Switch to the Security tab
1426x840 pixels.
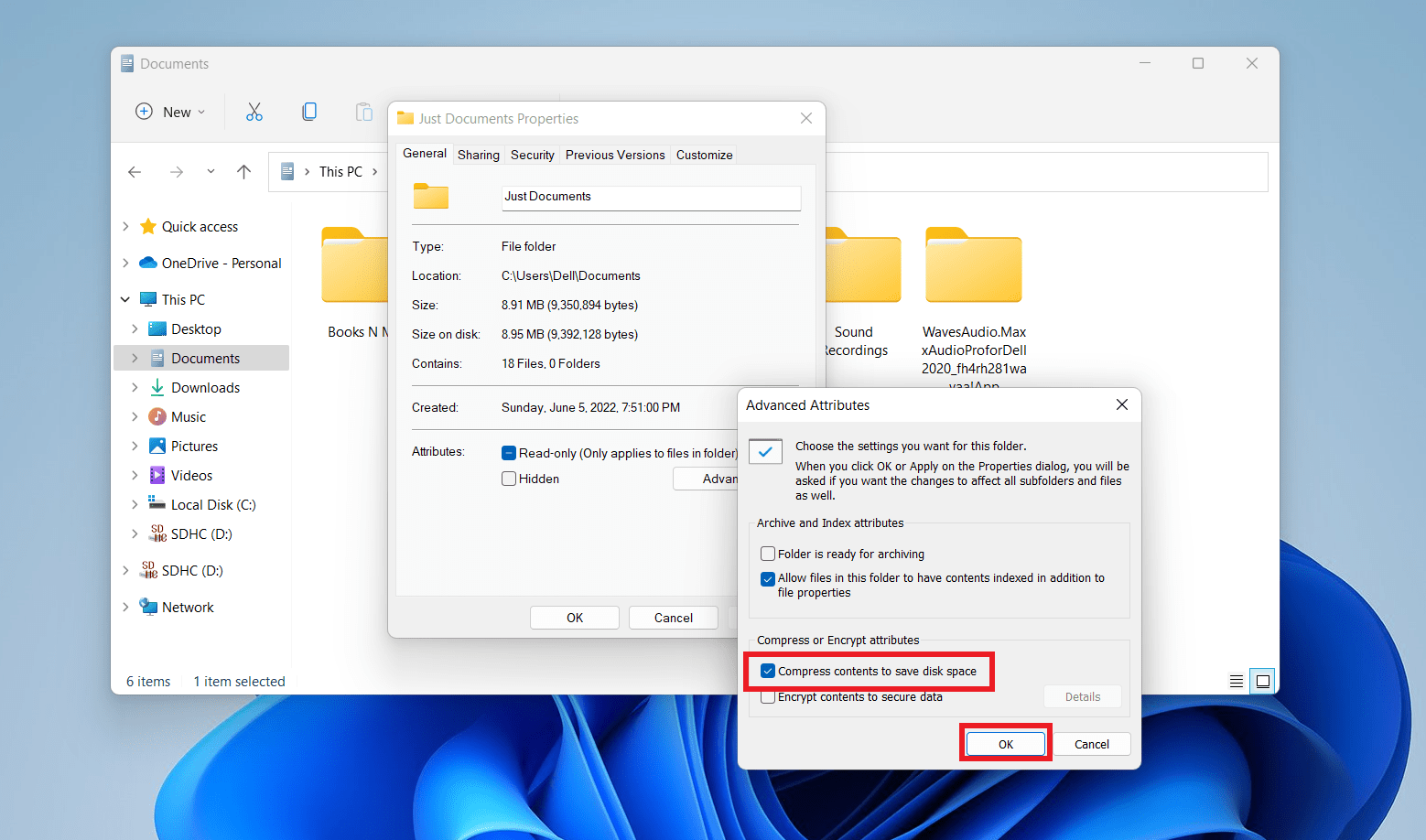coord(533,155)
